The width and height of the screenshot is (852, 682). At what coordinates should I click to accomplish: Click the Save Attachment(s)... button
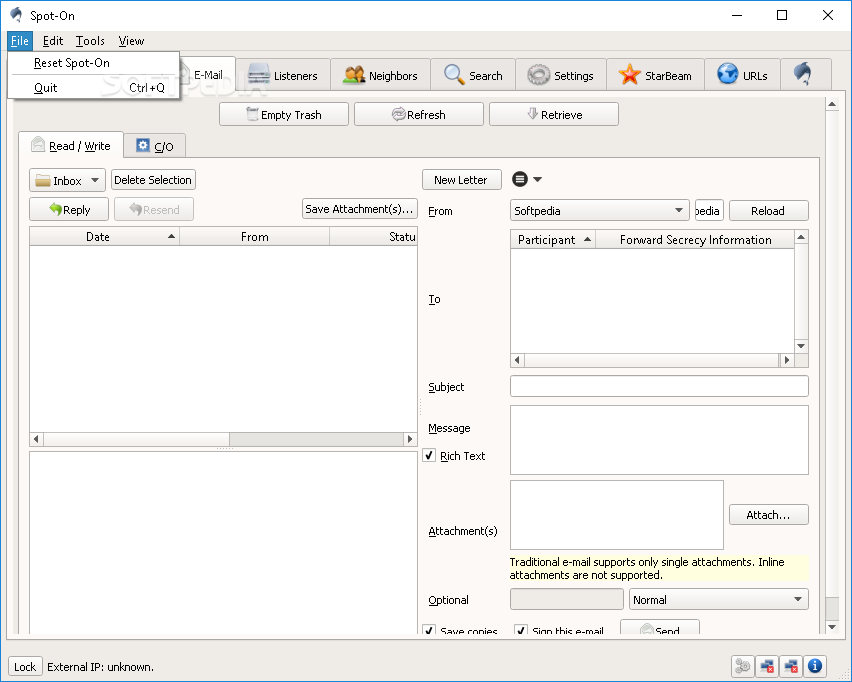click(x=360, y=209)
